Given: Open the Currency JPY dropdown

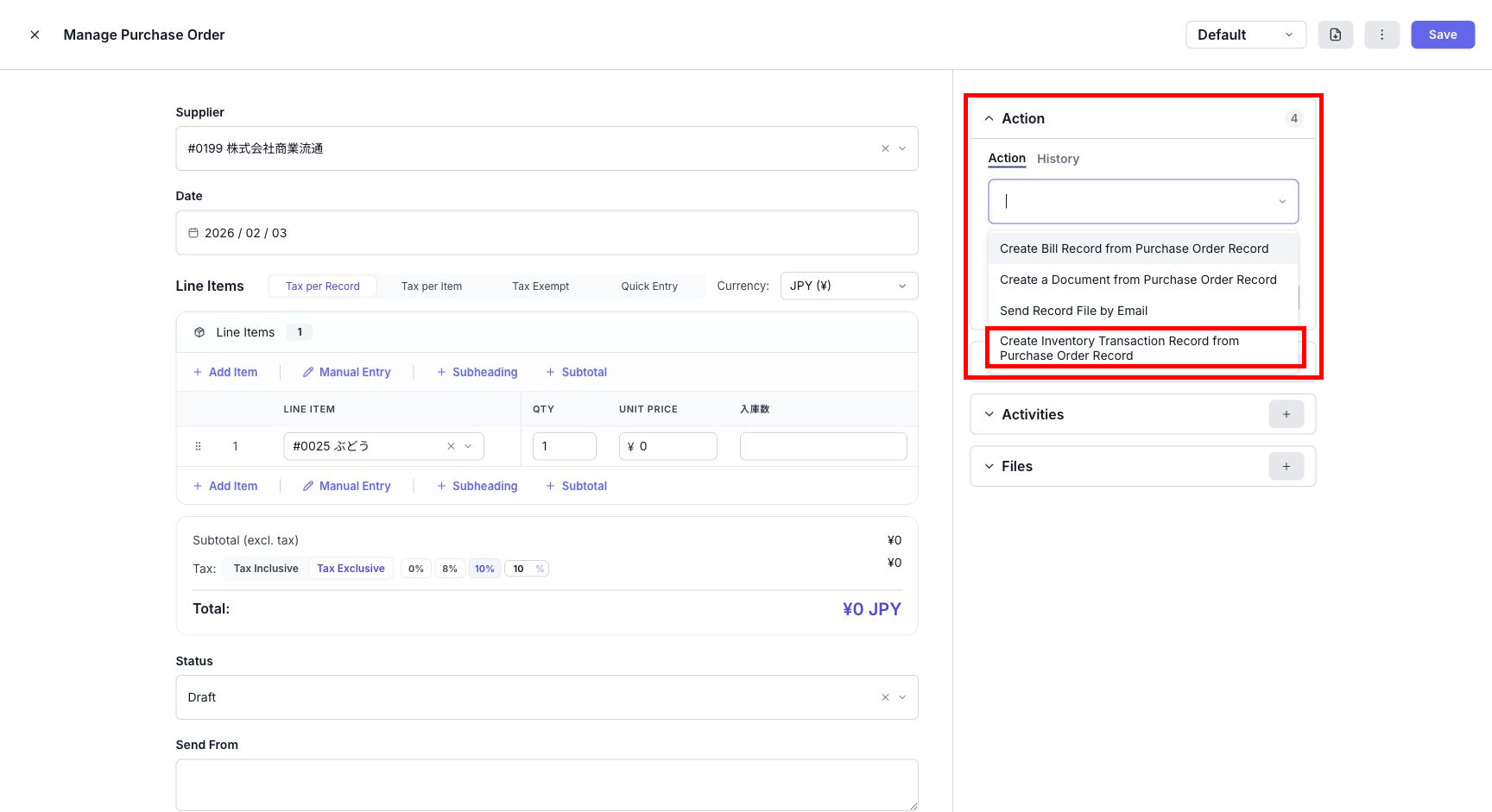Looking at the screenshot, I should (x=849, y=286).
